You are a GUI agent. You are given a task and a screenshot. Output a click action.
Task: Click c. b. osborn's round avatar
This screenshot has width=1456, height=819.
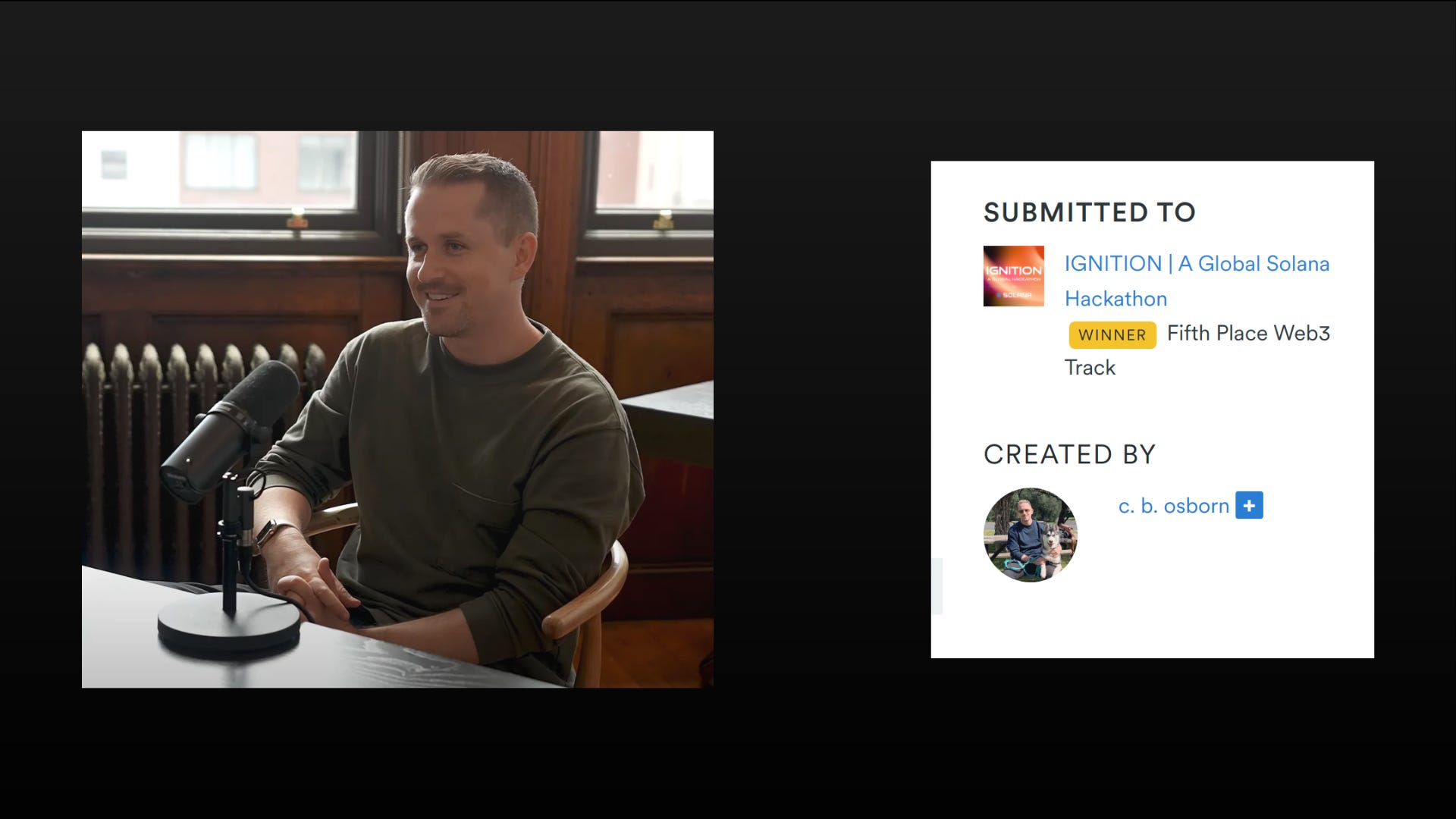1030,535
